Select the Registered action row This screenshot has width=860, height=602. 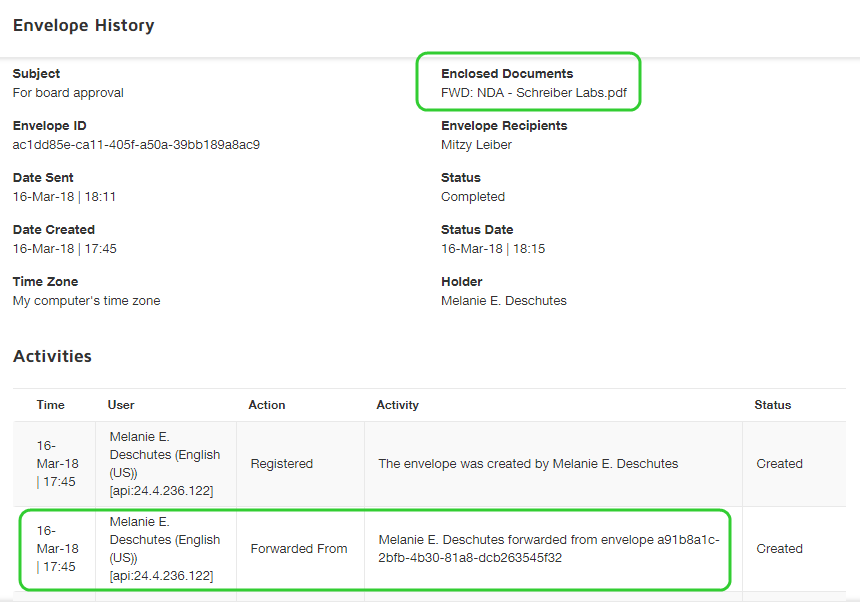(x=281, y=464)
